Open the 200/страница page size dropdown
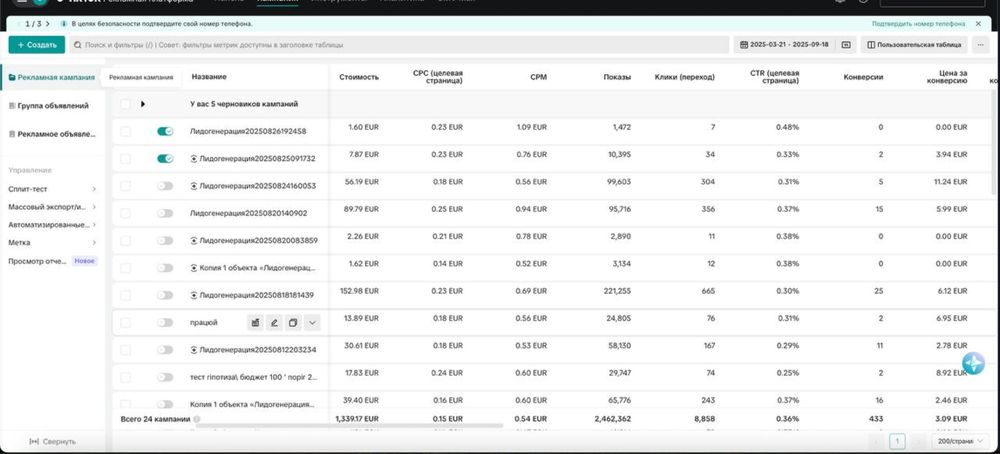This screenshot has height=454, width=1000. tap(960, 441)
